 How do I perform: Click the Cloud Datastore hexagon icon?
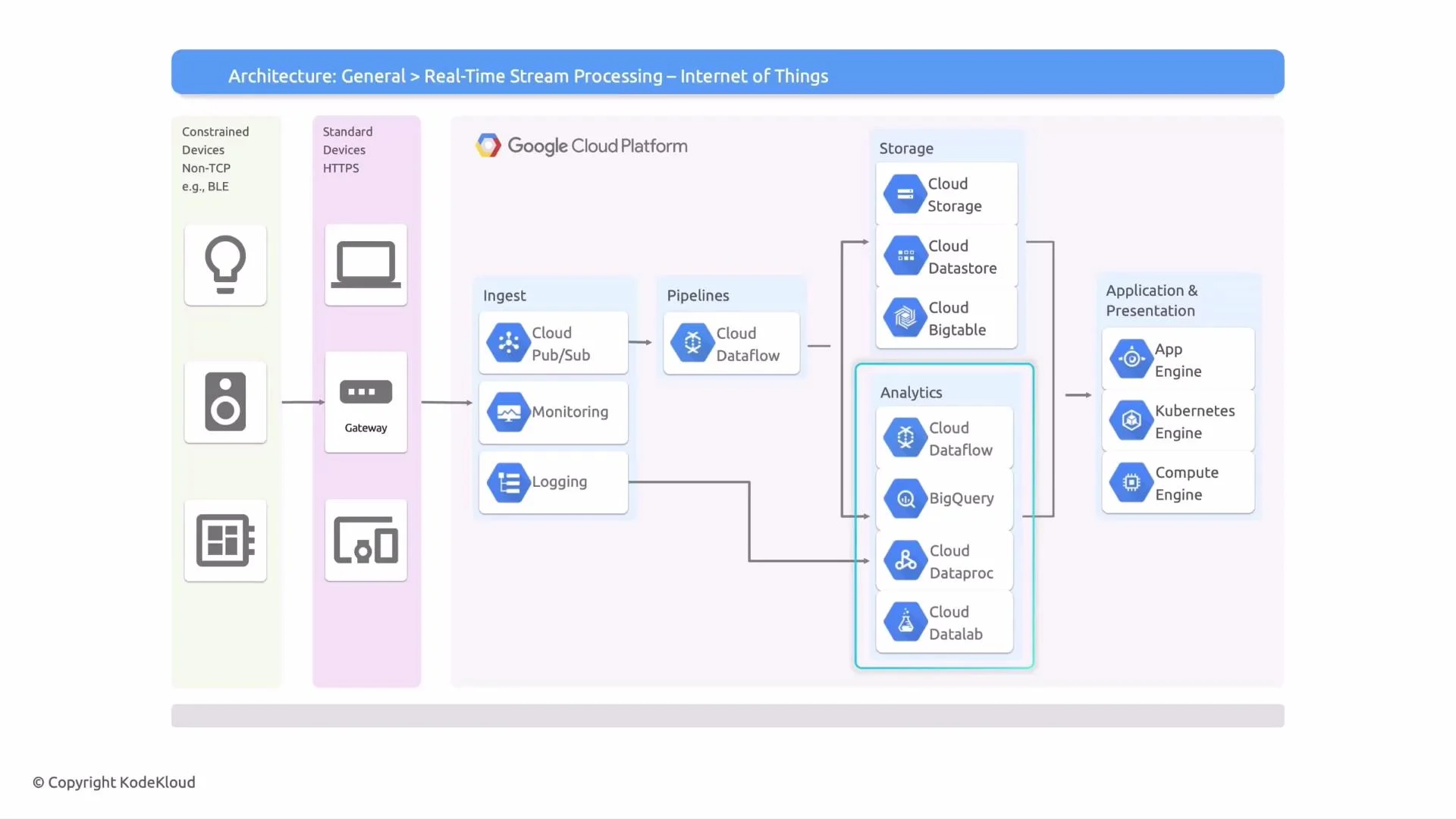click(x=905, y=256)
